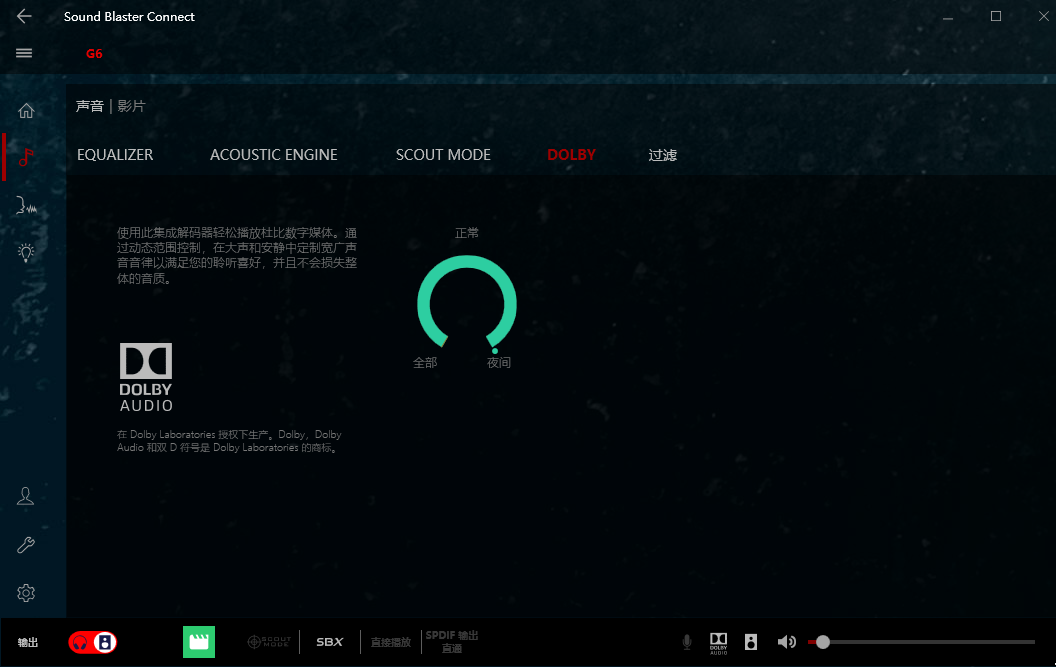
Task: Click the Dolby Audio icon in bottom bar
Action: (x=719, y=643)
